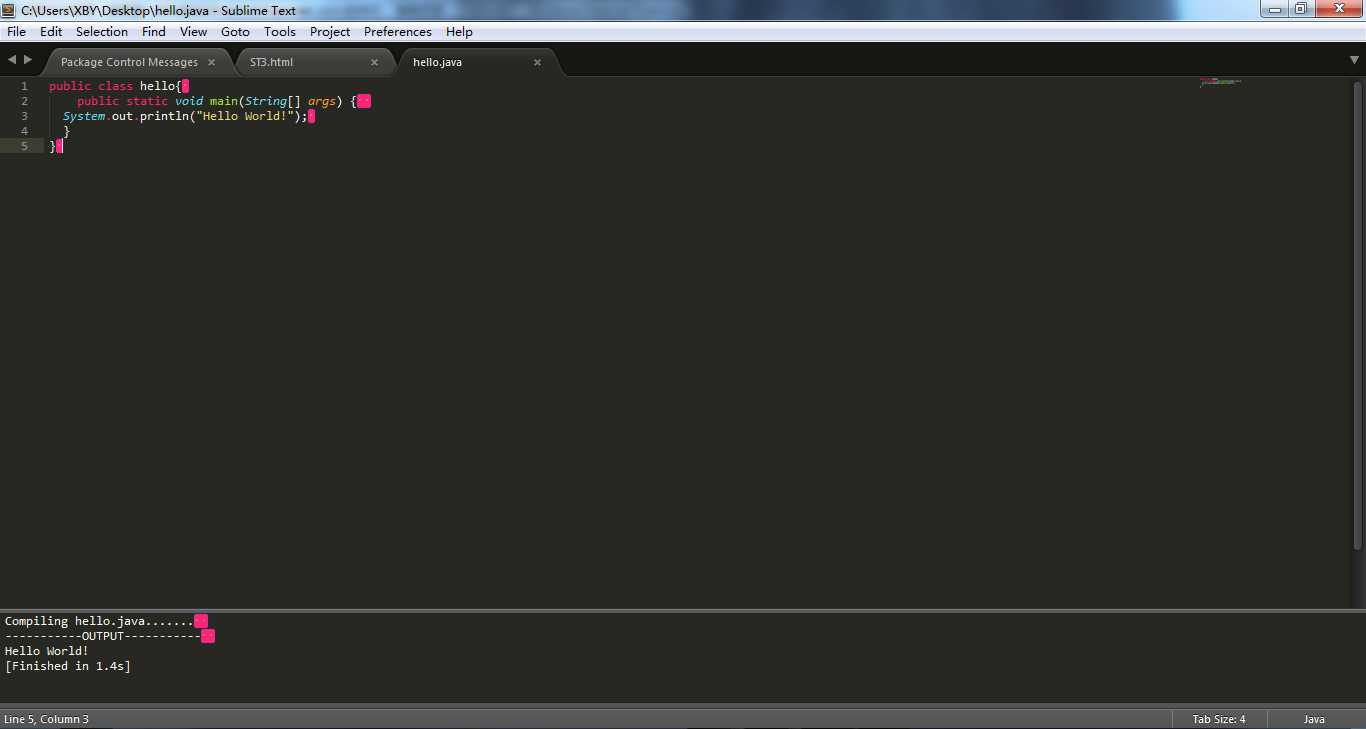
Task: Close the Package Control Messages tab
Action: coord(211,62)
